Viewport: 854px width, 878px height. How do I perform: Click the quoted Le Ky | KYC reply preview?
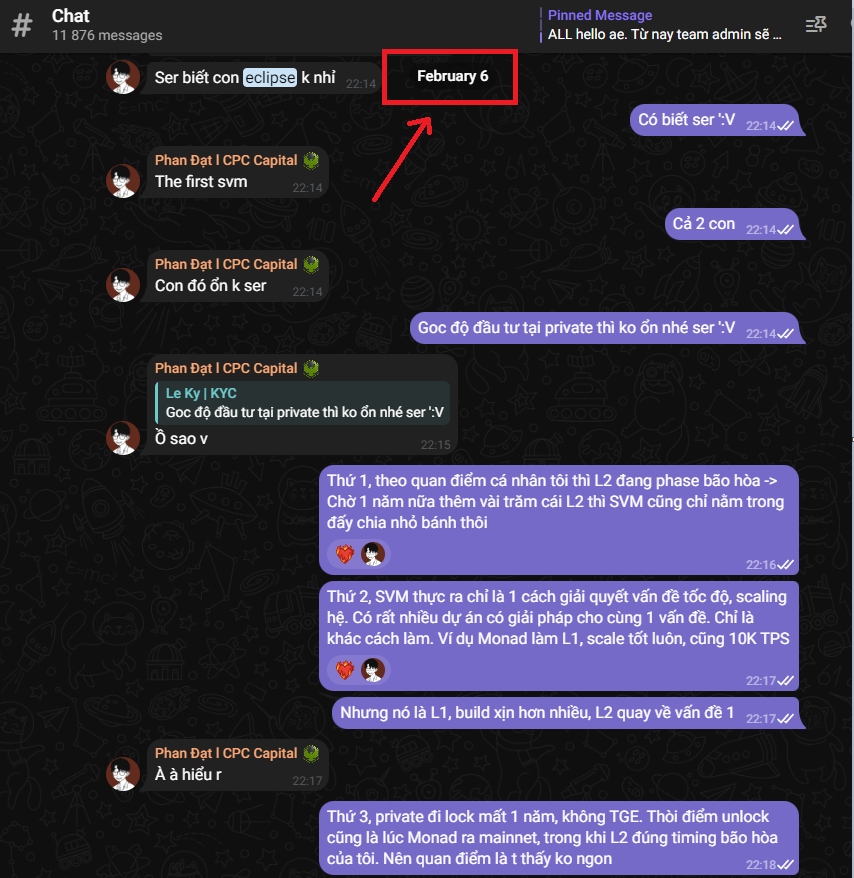coord(302,403)
